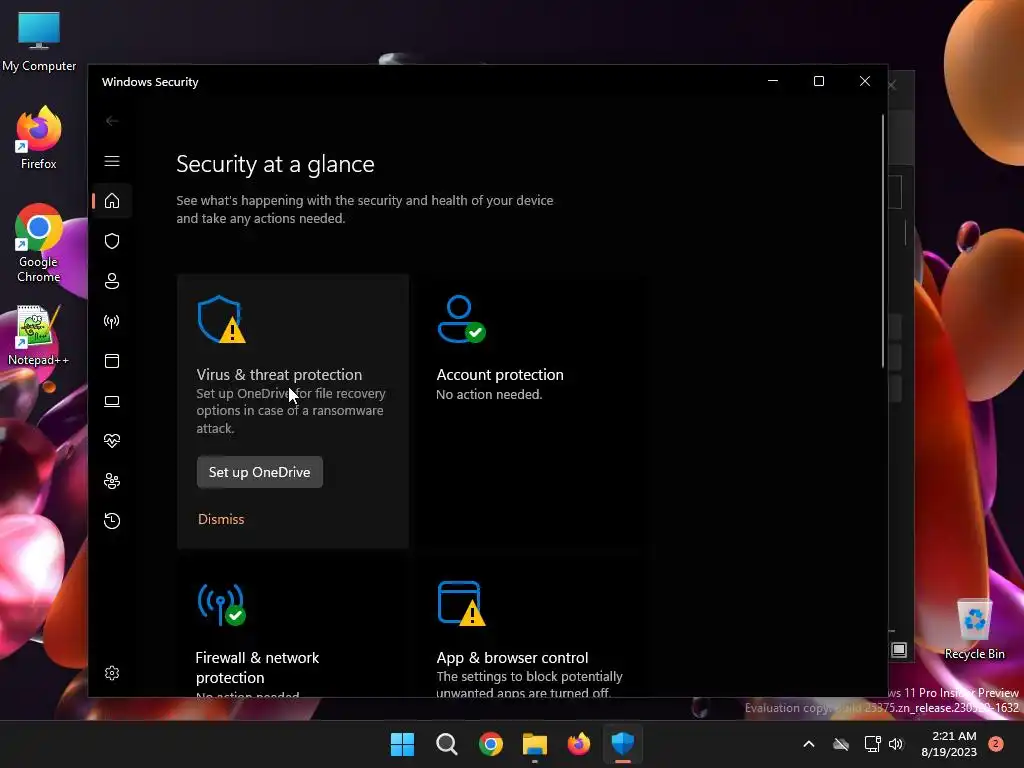Open Device performance & health sidebar icon
Screen dimensions: 1024x768
click(x=112, y=441)
